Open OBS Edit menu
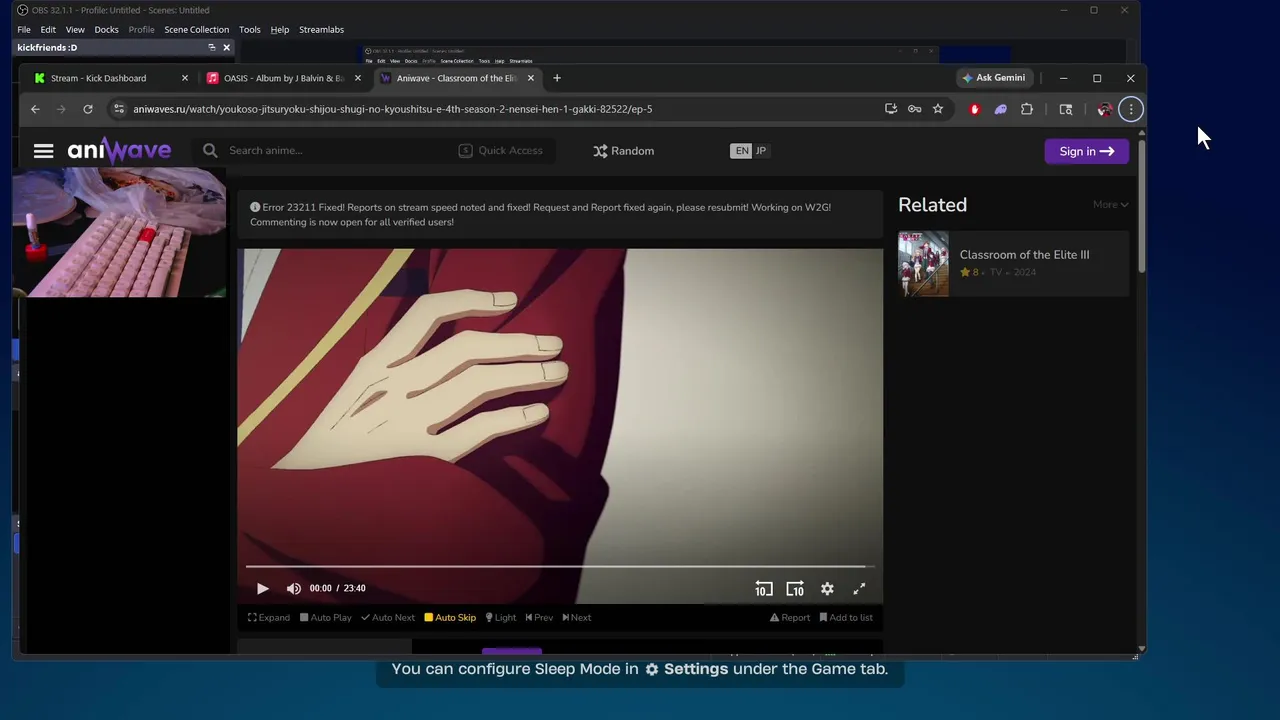Image resolution: width=1280 pixels, height=720 pixels. coord(48,30)
